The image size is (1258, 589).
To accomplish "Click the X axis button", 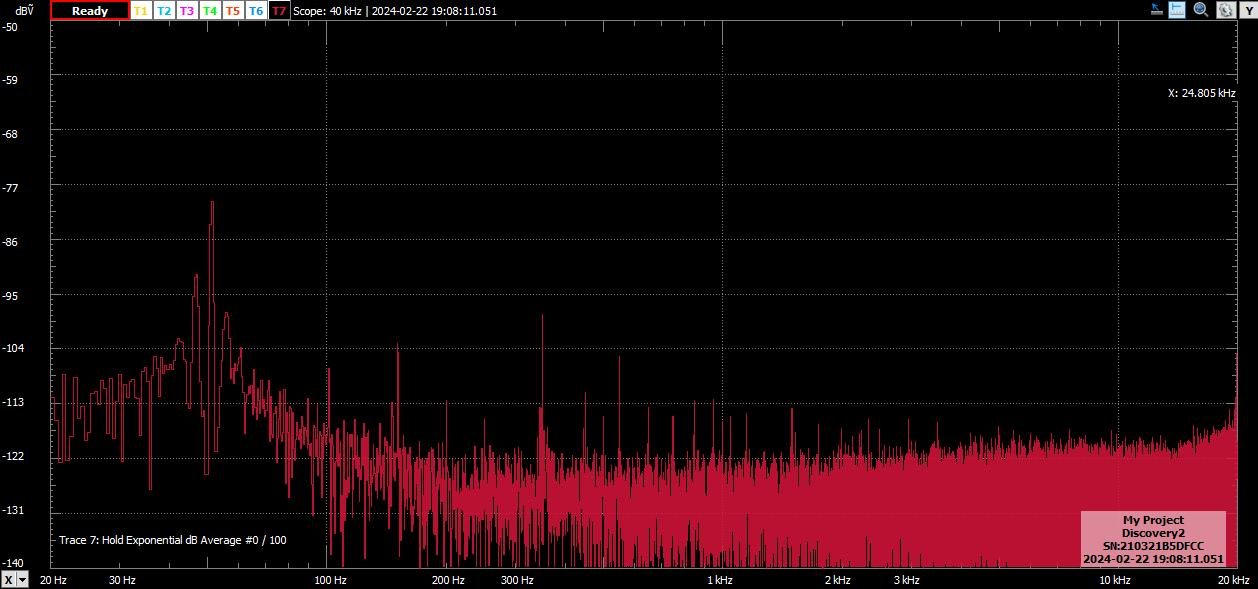I will [8, 580].
